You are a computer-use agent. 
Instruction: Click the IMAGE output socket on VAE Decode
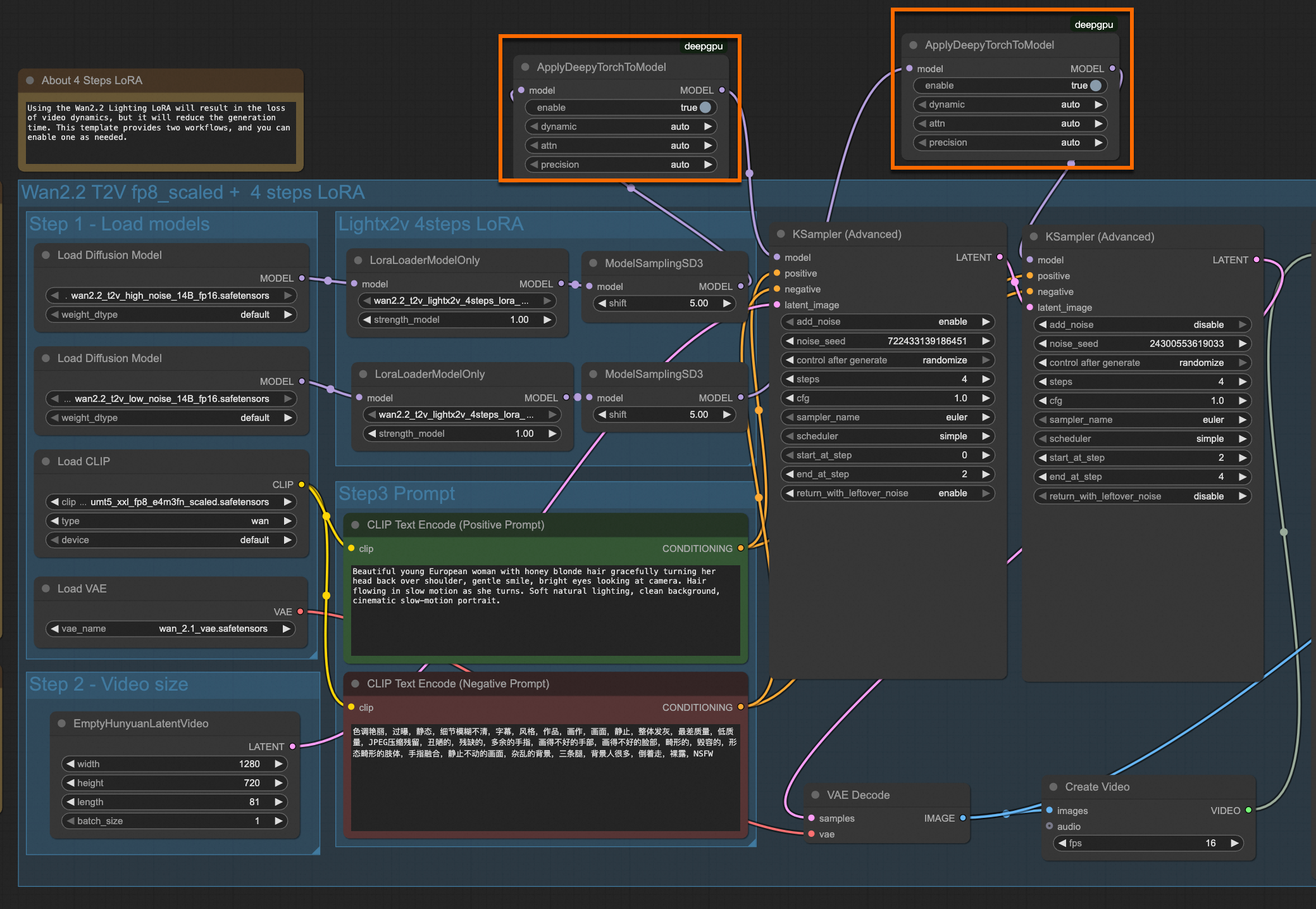pos(963,818)
